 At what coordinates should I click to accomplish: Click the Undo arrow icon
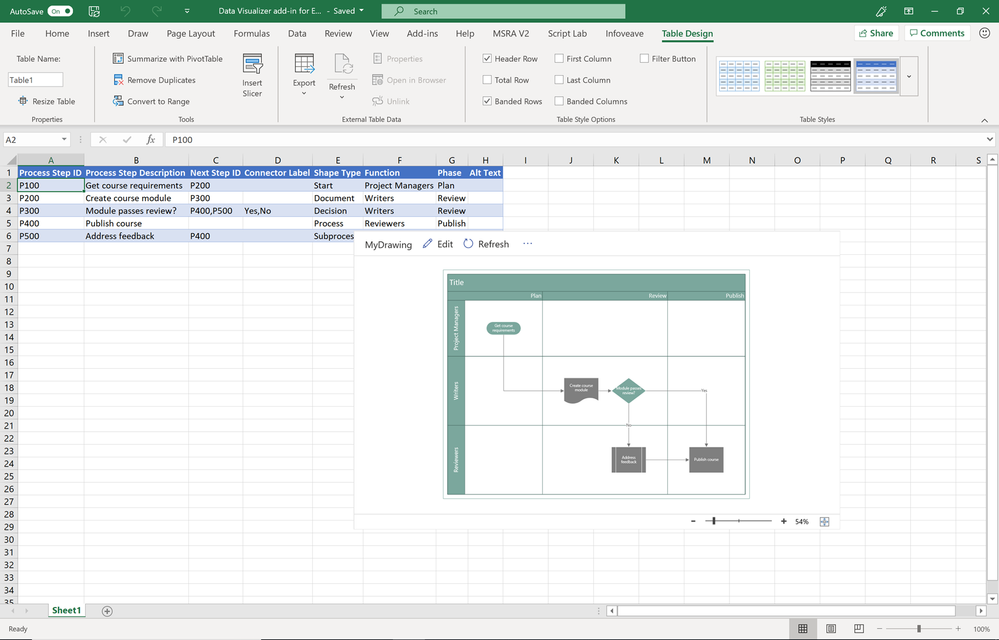pyautogui.click(x=125, y=11)
